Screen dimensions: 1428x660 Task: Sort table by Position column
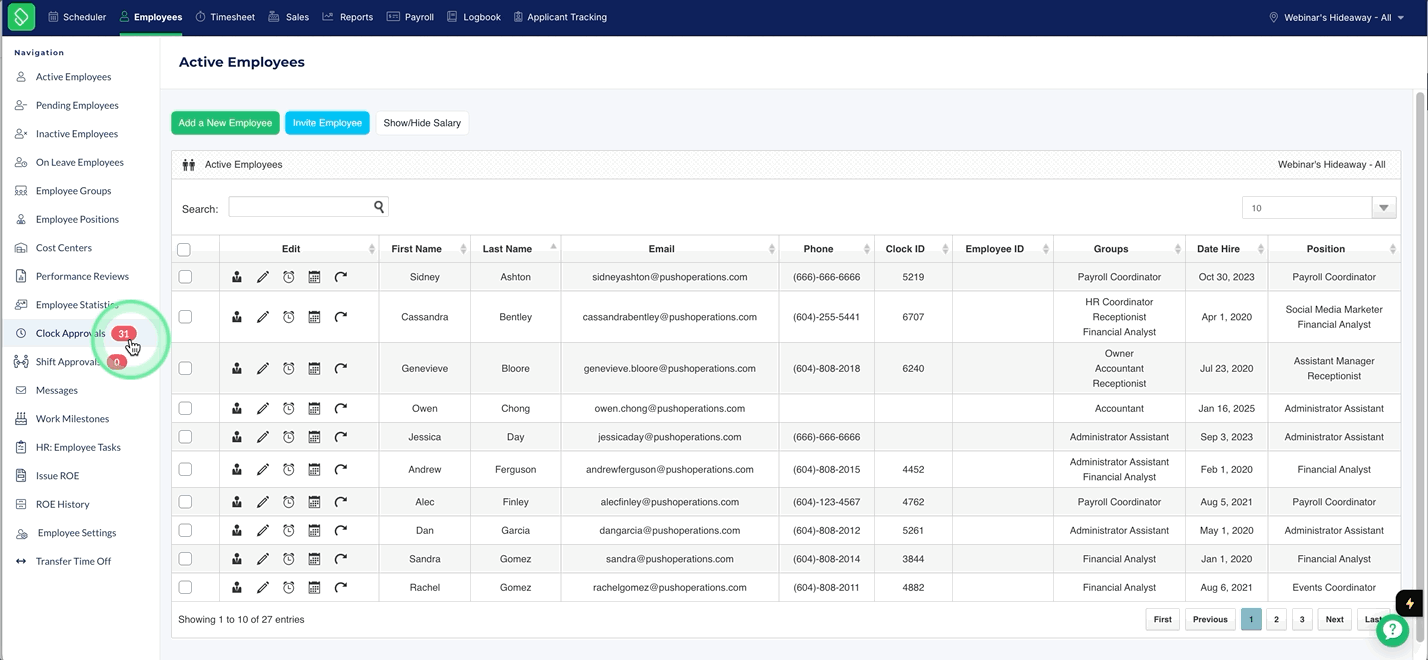point(1333,249)
